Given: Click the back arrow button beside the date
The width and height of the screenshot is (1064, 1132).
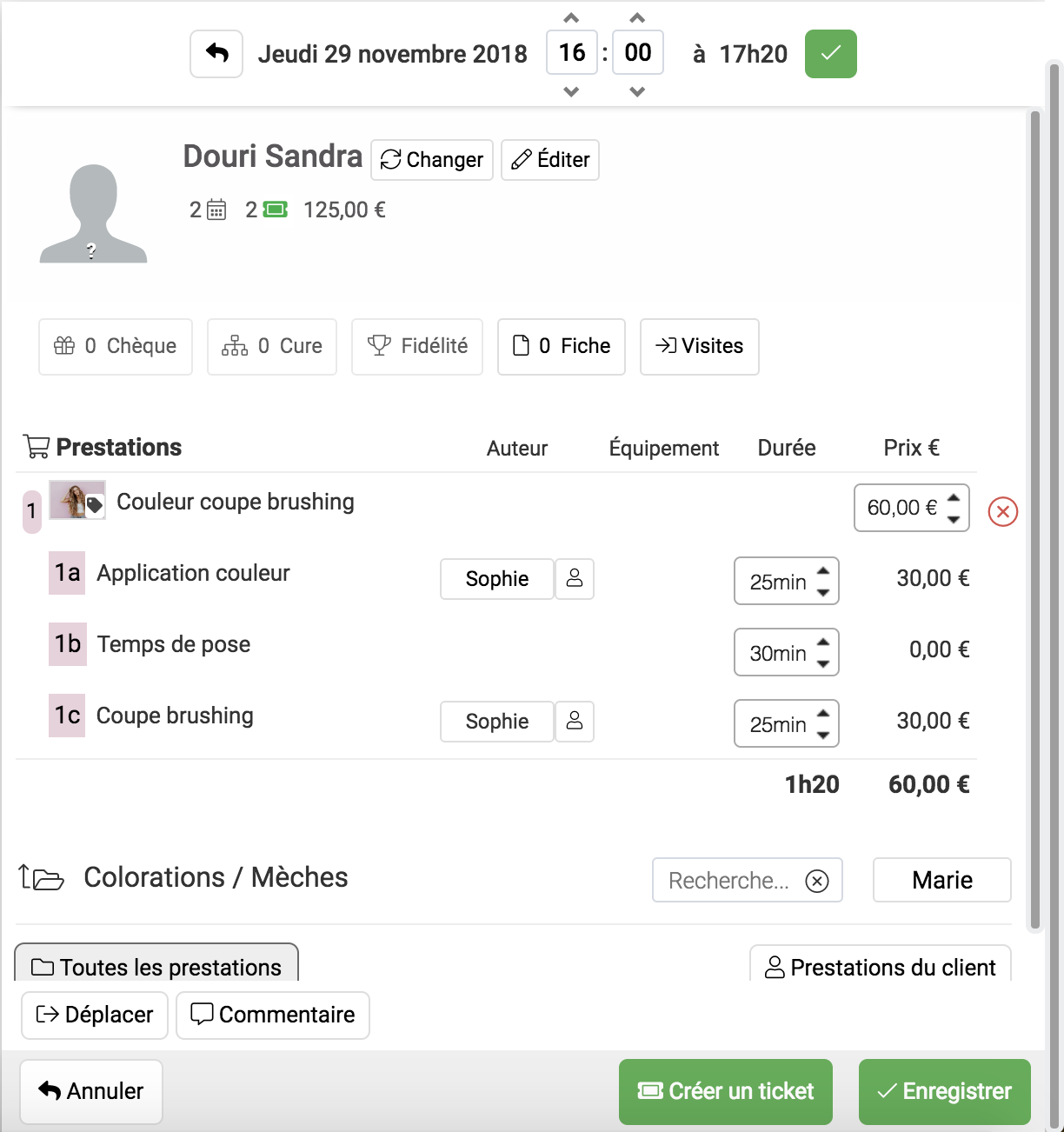Looking at the screenshot, I should pyautogui.click(x=216, y=54).
